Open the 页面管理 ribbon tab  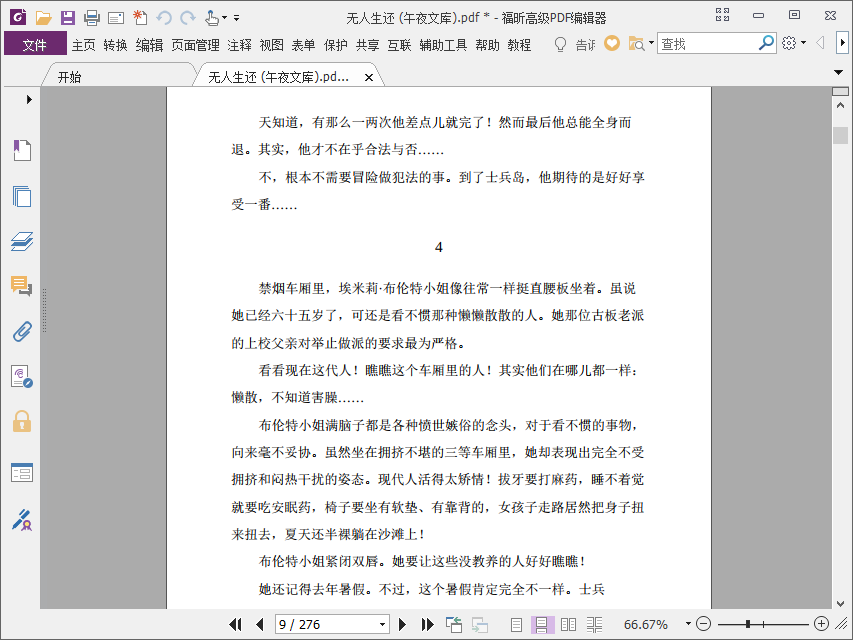[x=195, y=45]
